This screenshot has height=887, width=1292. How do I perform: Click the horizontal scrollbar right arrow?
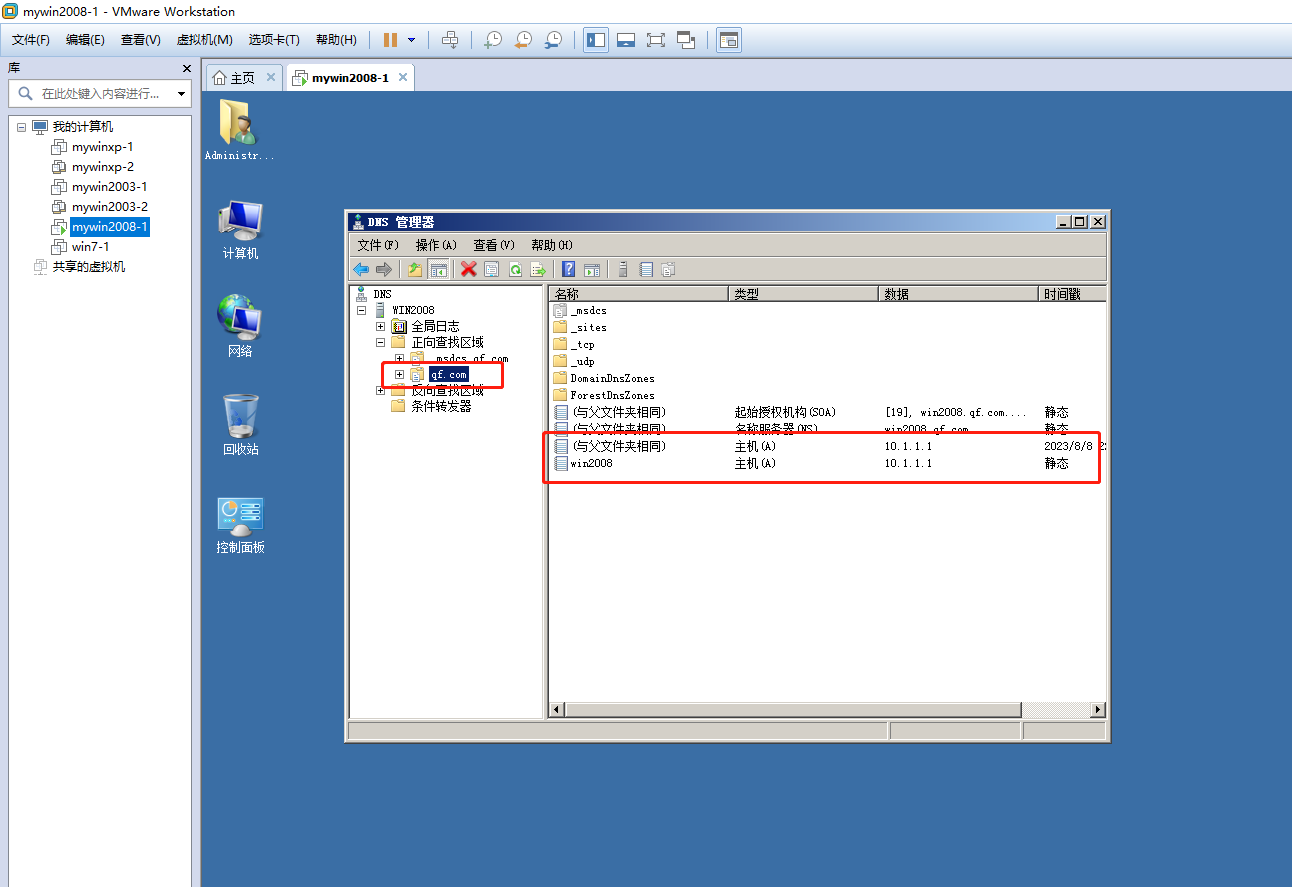(x=1097, y=709)
